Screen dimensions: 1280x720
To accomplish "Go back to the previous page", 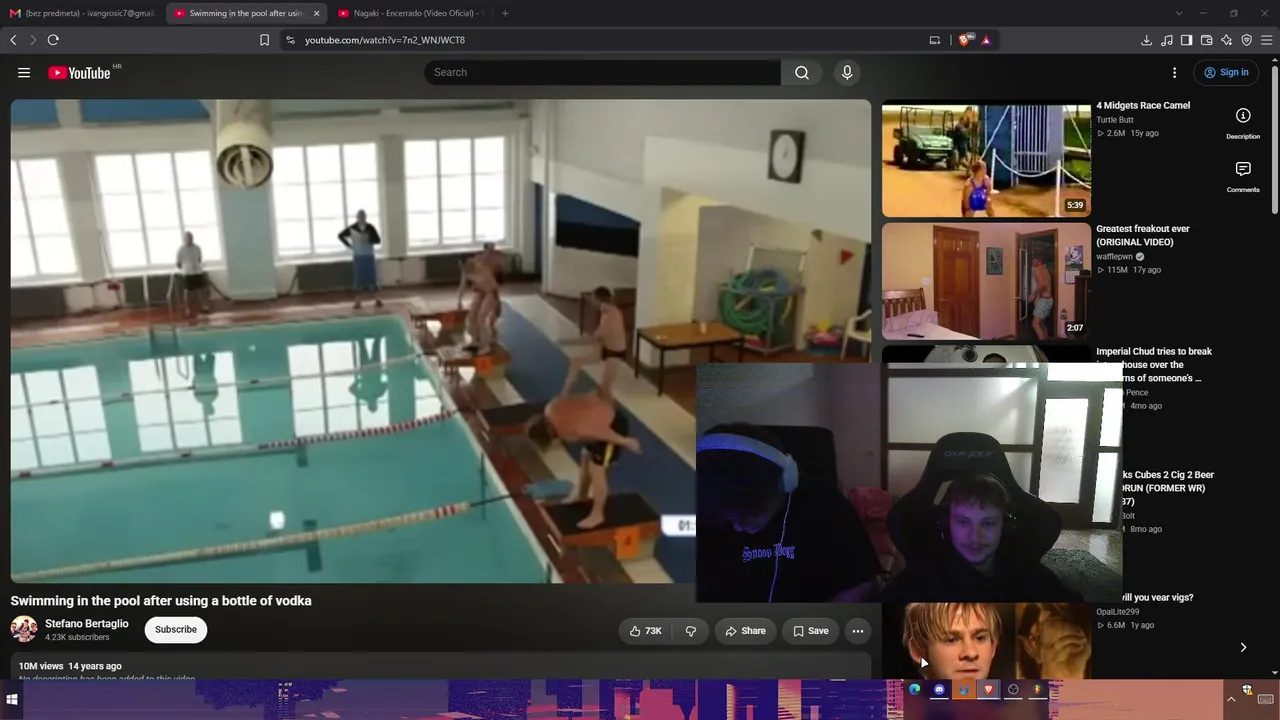I will click(x=13, y=40).
